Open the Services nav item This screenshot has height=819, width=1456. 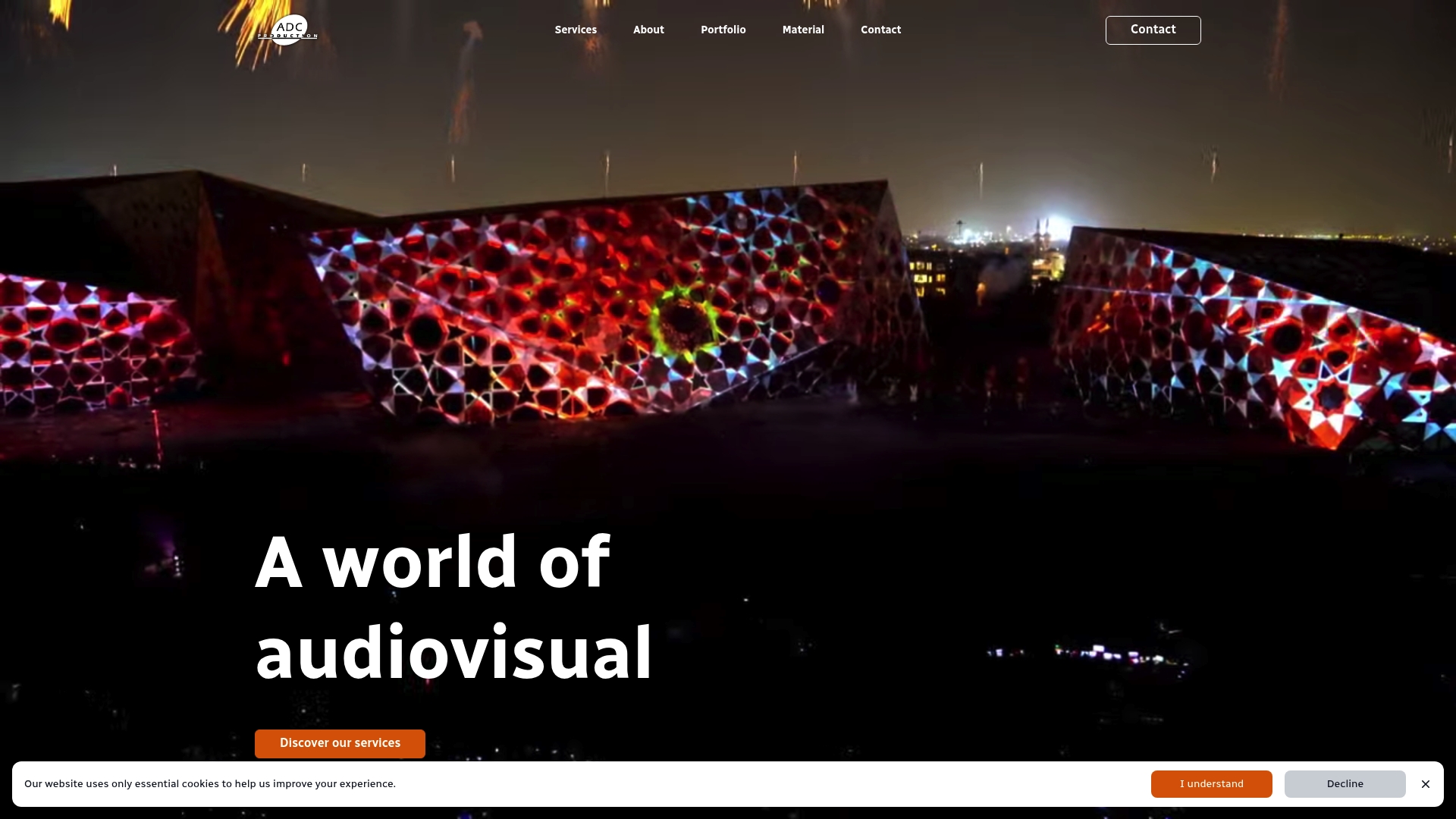pos(576,30)
